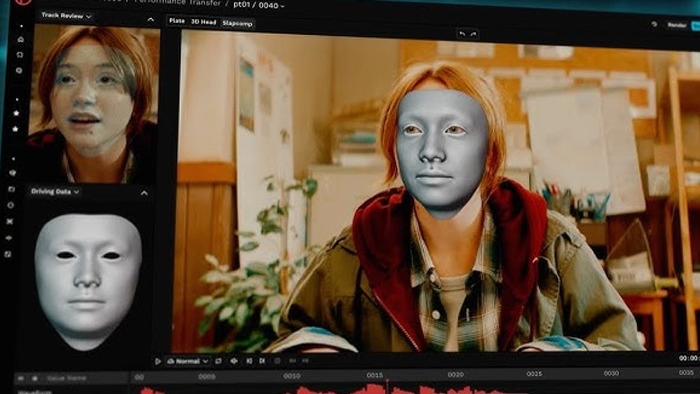Switch to the Slapcomp tab

(238, 23)
